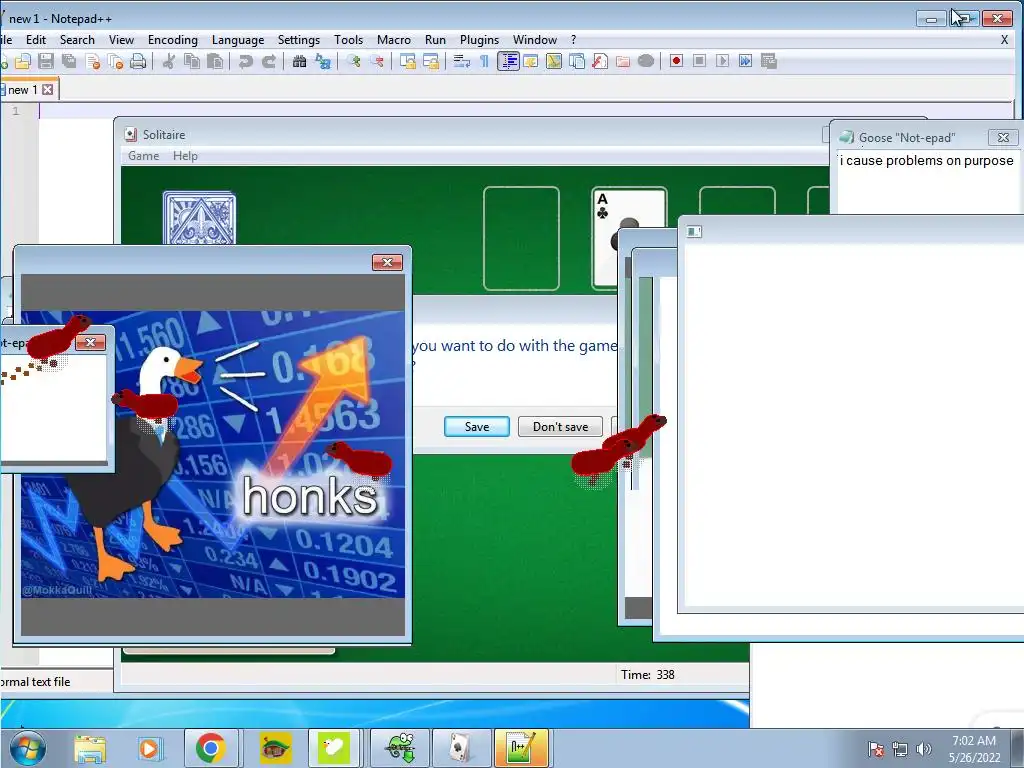Image resolution: width=1024 pixels, height=768 pixels.
Task: Open the Encoding menu in Notepad++
Action: coord(172,40)
